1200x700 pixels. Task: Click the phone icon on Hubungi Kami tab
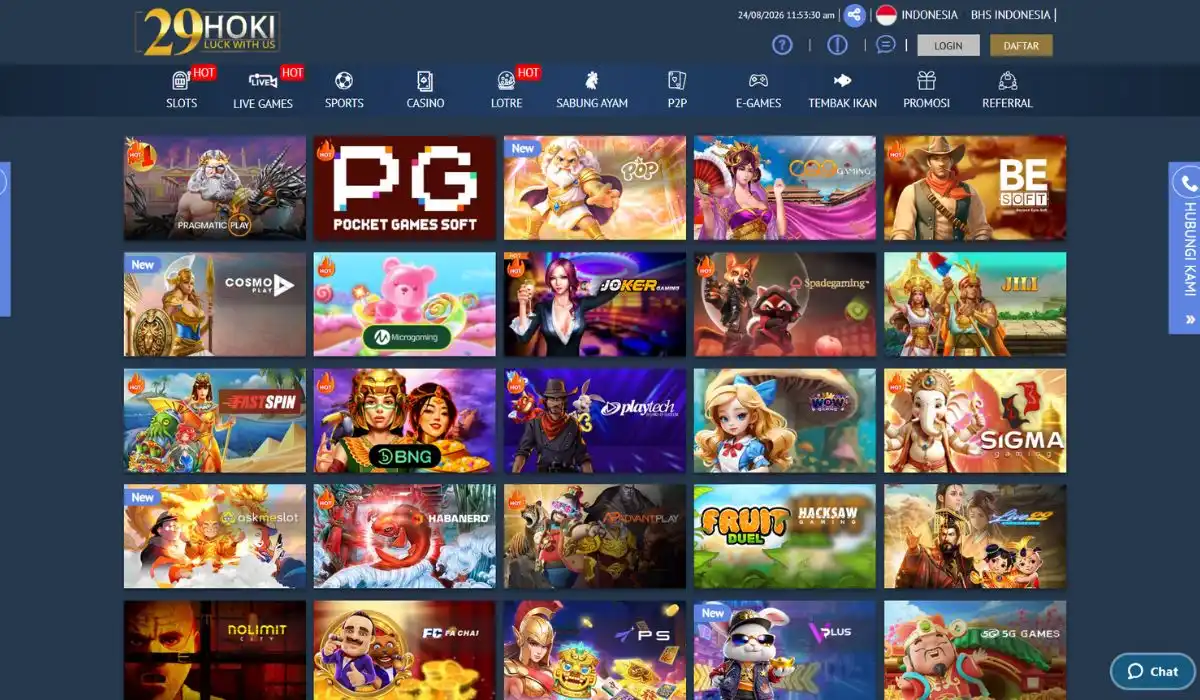point(1187,184)
